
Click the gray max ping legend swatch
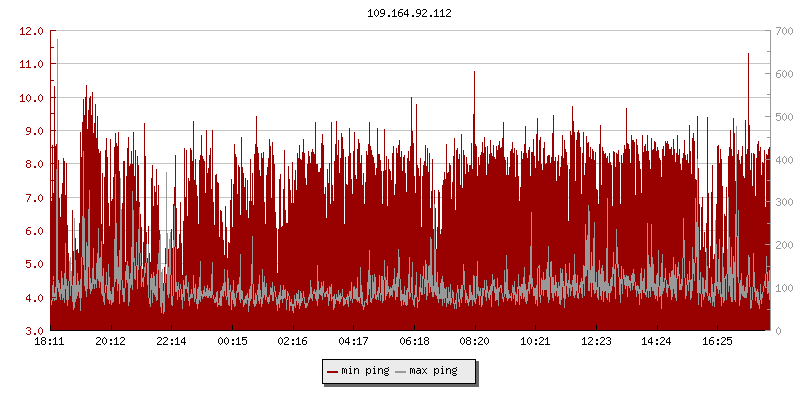[401, 371]
